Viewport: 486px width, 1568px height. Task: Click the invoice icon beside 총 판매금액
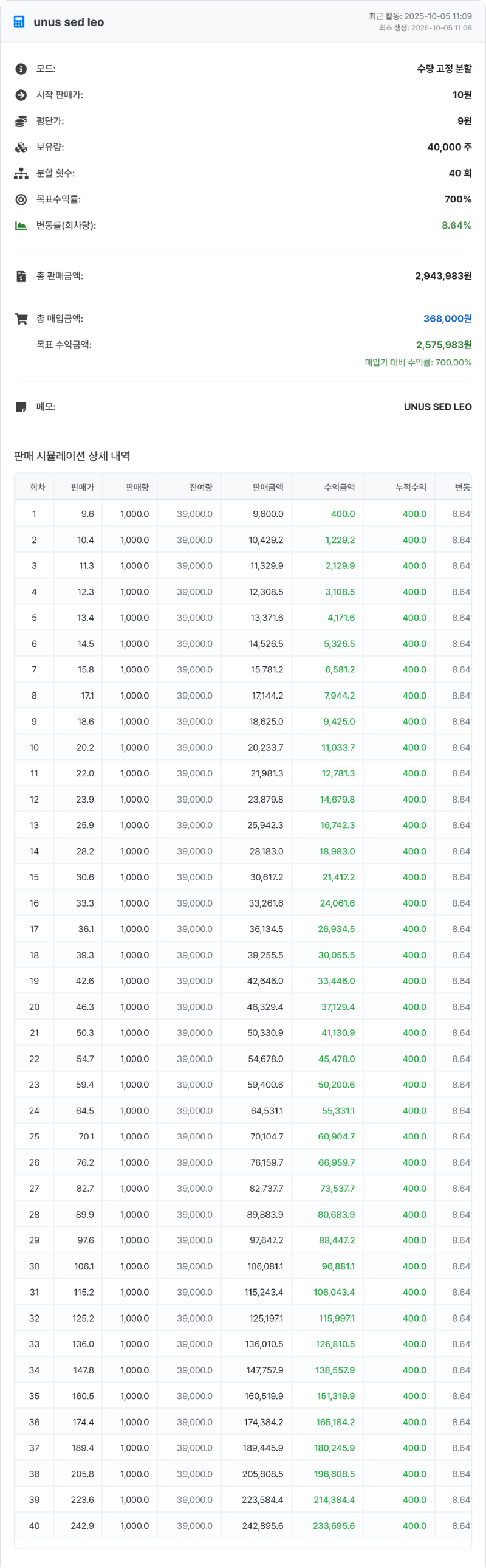(21, 277)
